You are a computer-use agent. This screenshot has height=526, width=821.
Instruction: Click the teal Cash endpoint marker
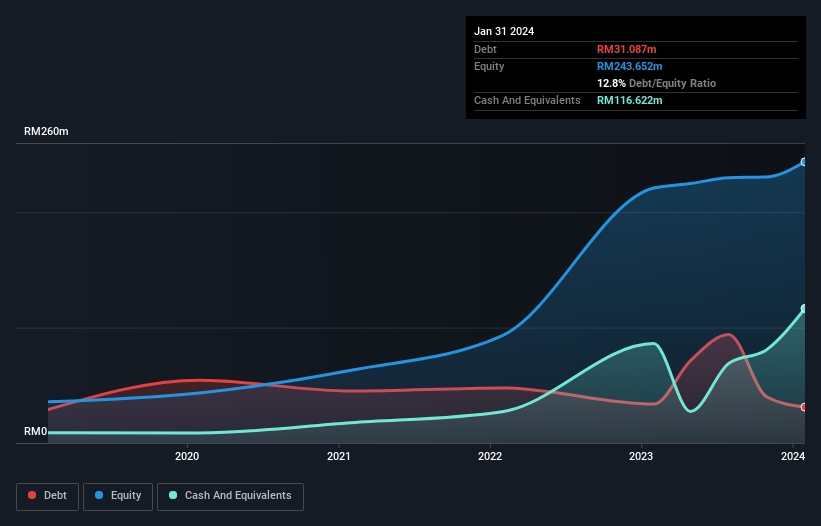click(804, 308)
